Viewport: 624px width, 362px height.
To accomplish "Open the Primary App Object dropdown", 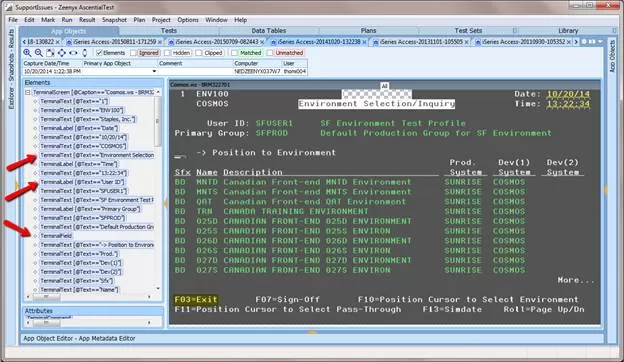I will pos(154,72).
